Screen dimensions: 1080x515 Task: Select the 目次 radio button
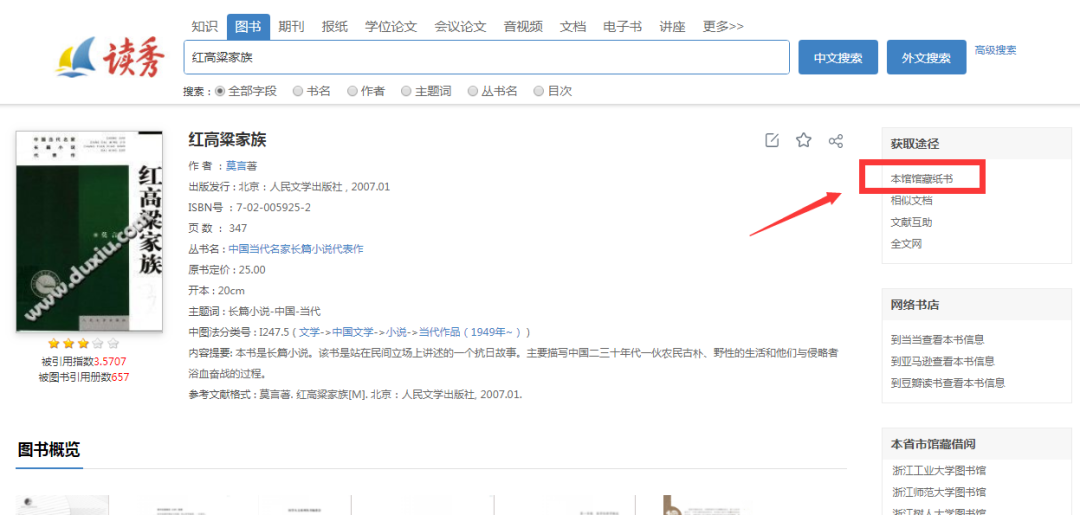point(539,91)
